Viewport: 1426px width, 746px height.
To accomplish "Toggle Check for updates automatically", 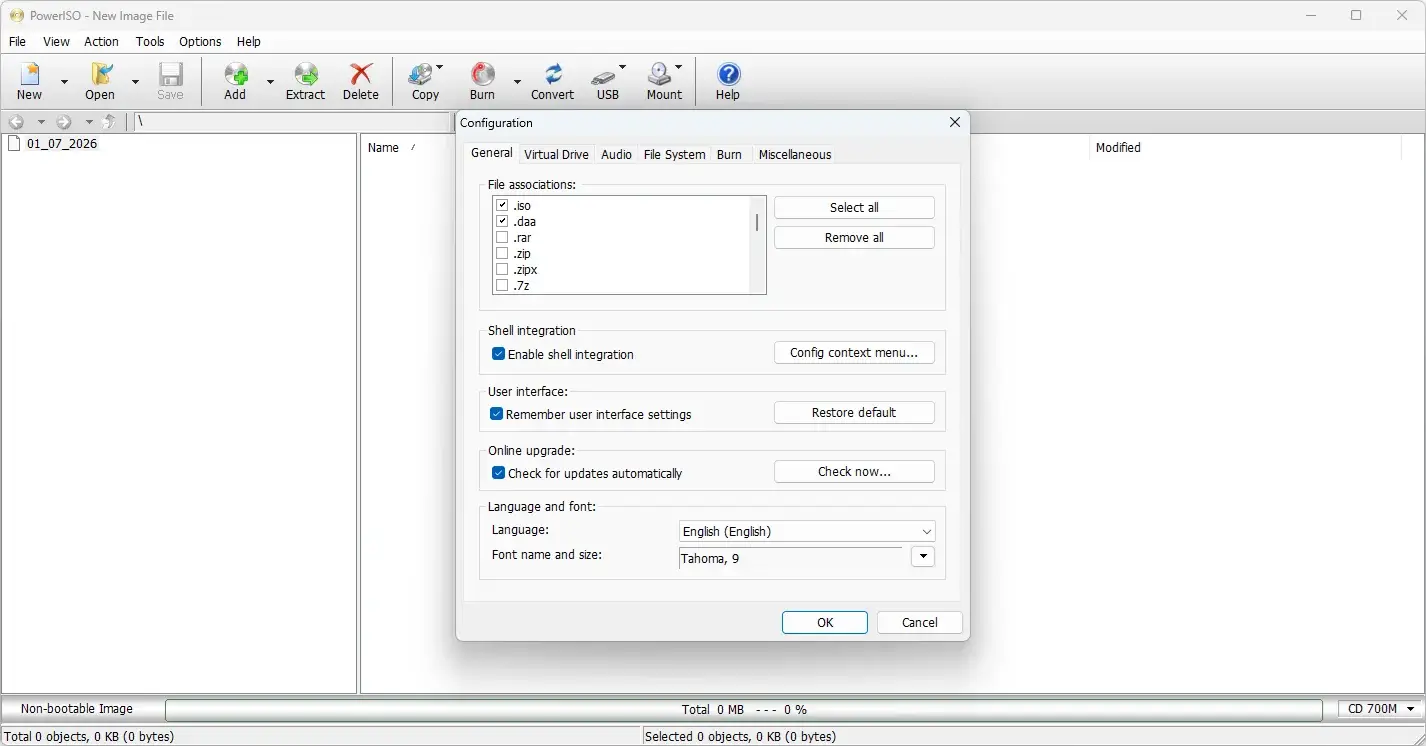I will tap(498, 473).
